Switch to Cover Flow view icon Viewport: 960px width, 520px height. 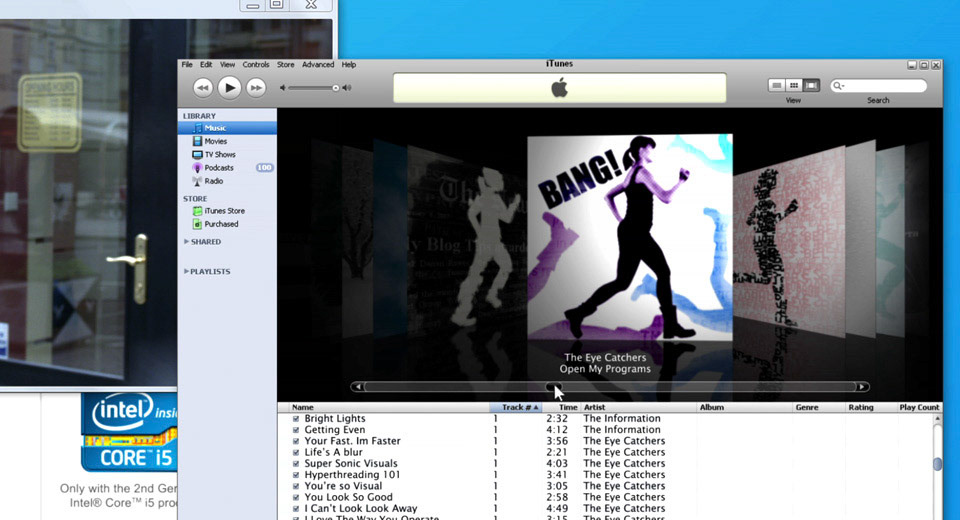pyautogui.click(x=811, y=86)
